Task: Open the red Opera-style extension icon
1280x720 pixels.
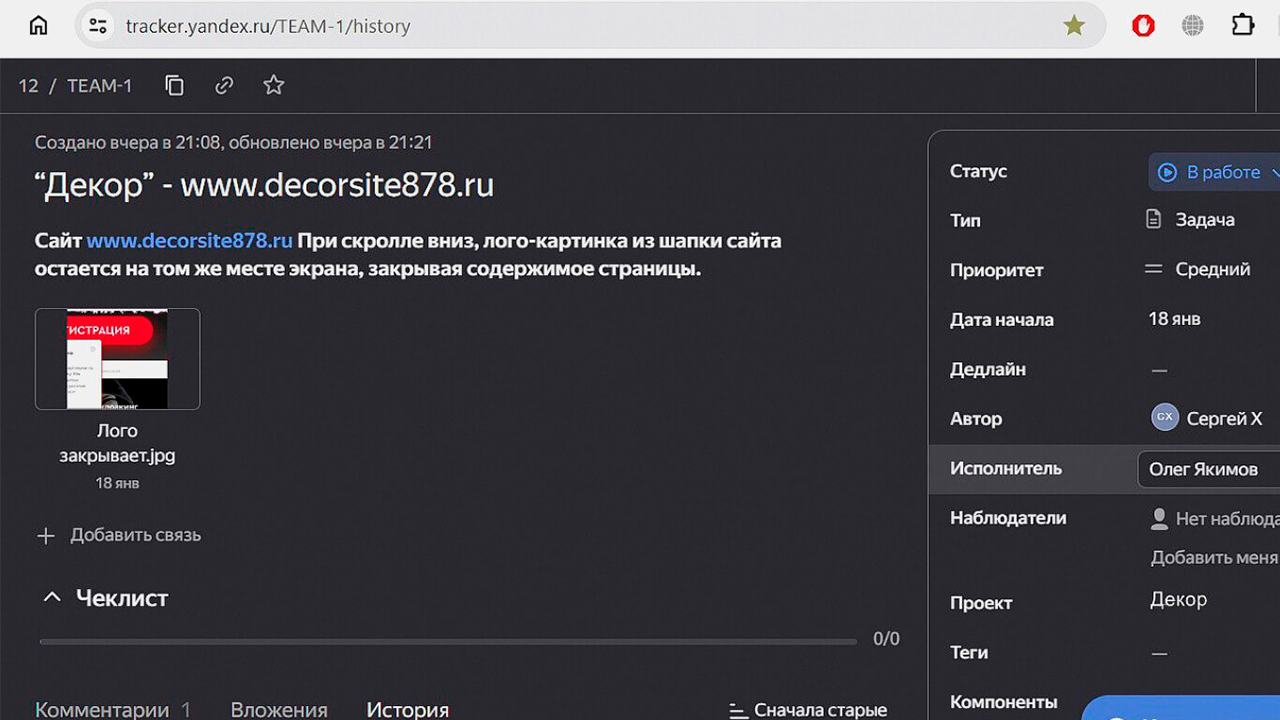Action: pos(1143,26)
